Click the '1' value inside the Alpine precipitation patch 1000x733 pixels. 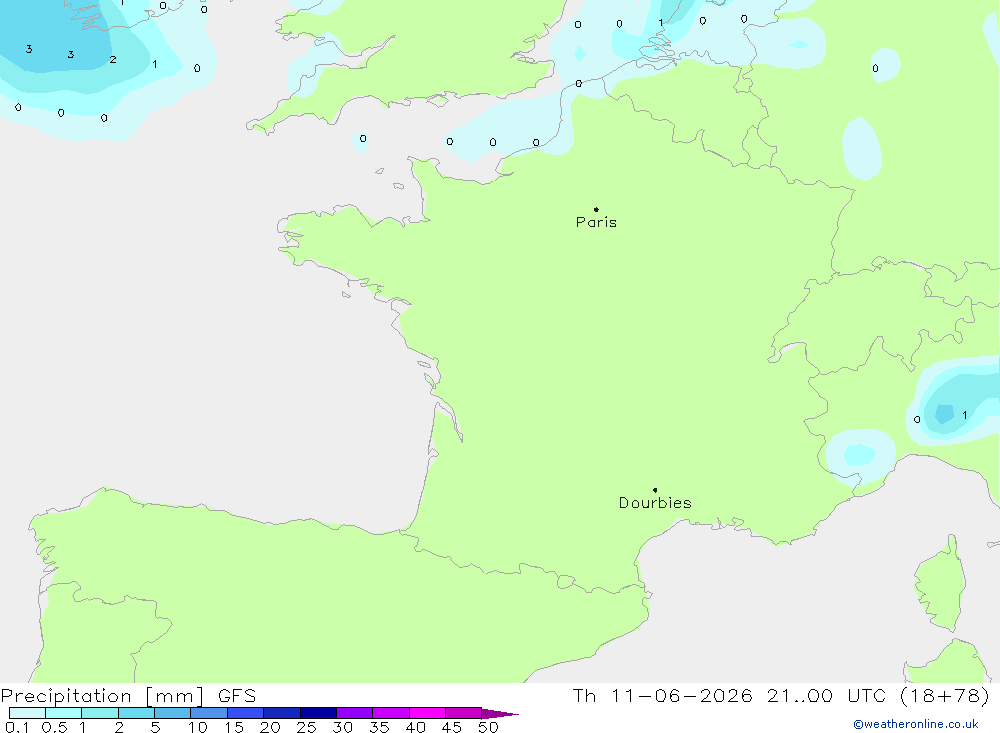click(964, 415)
